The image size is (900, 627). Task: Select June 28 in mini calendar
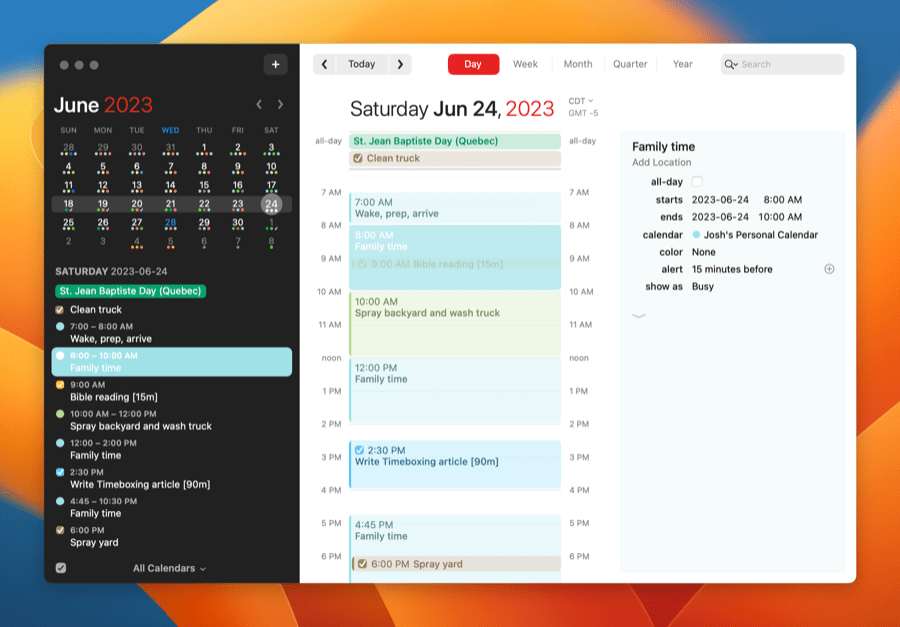(x=170, y=225)
